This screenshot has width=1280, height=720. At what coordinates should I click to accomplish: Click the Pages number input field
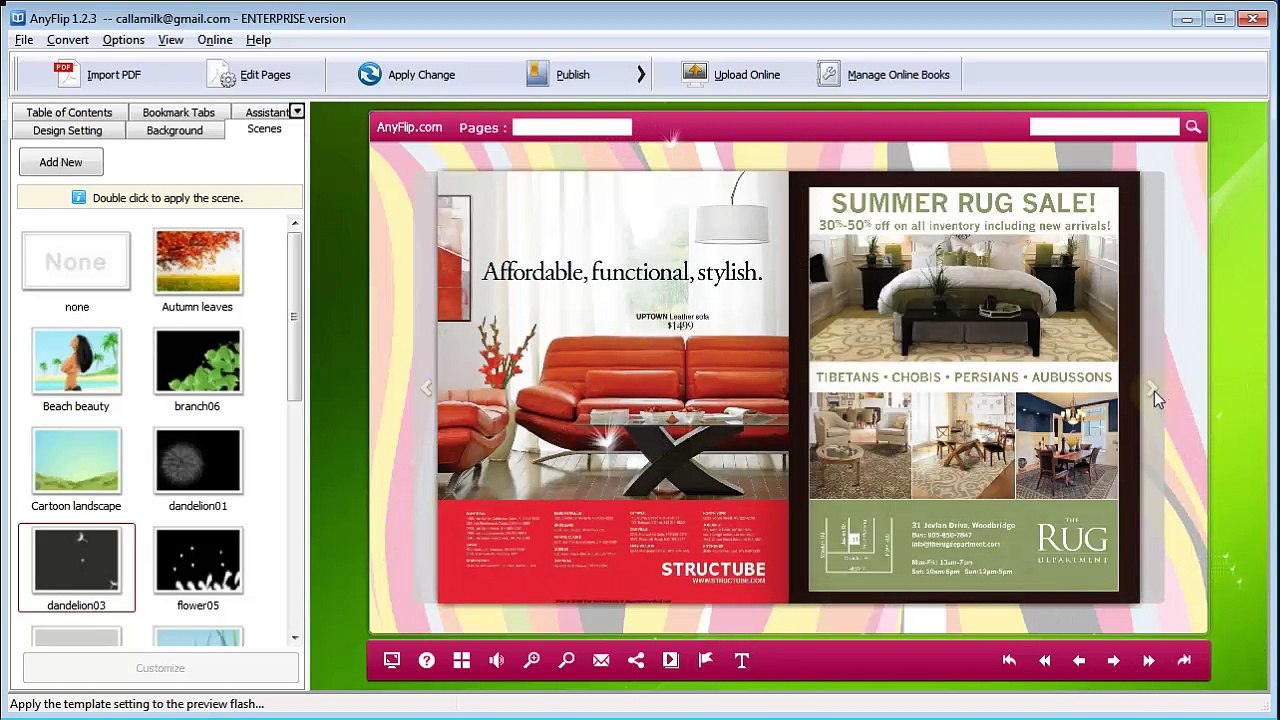[x=572, y=127]
